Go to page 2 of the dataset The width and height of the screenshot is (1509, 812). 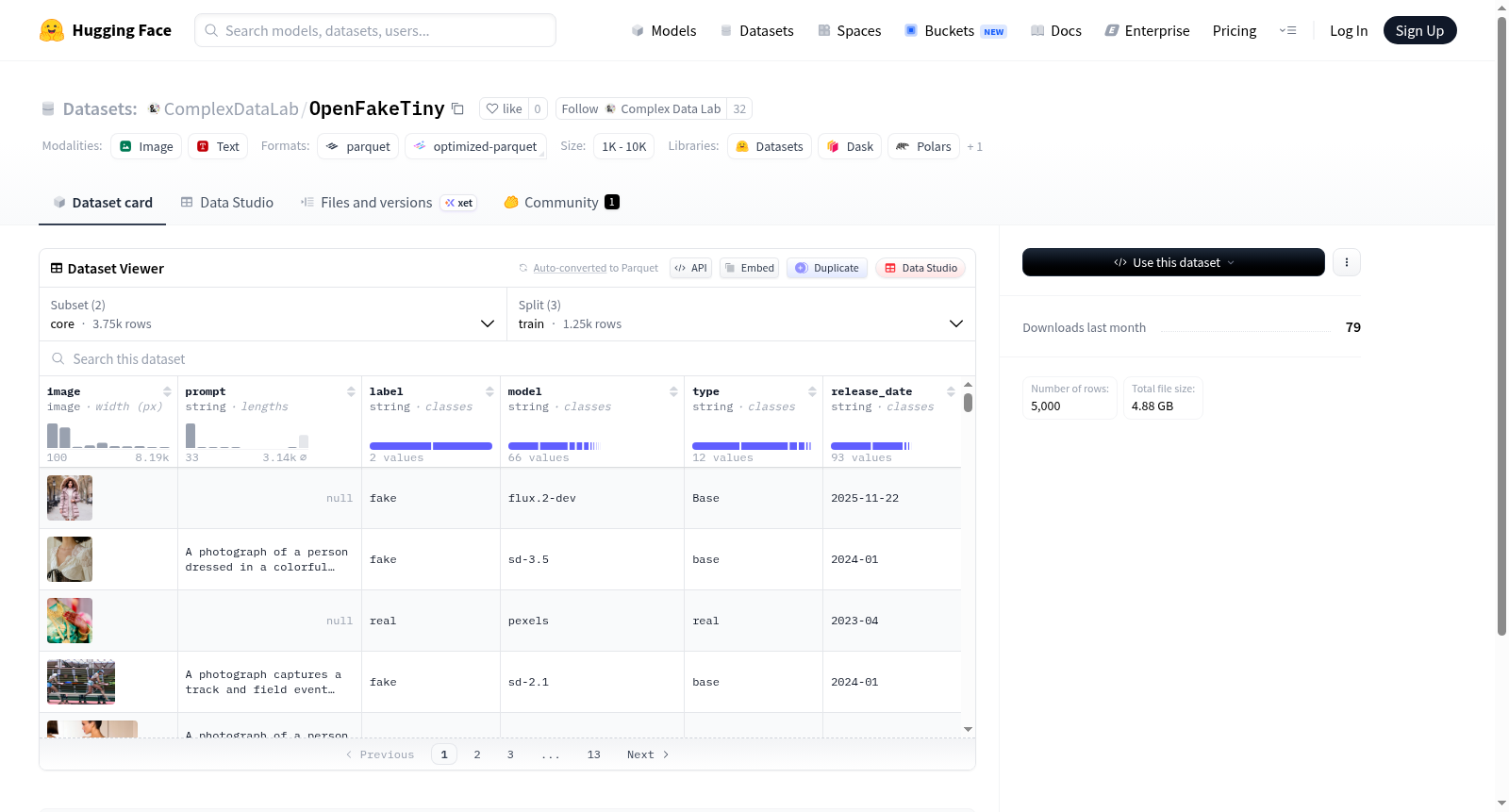pos(477,754)
